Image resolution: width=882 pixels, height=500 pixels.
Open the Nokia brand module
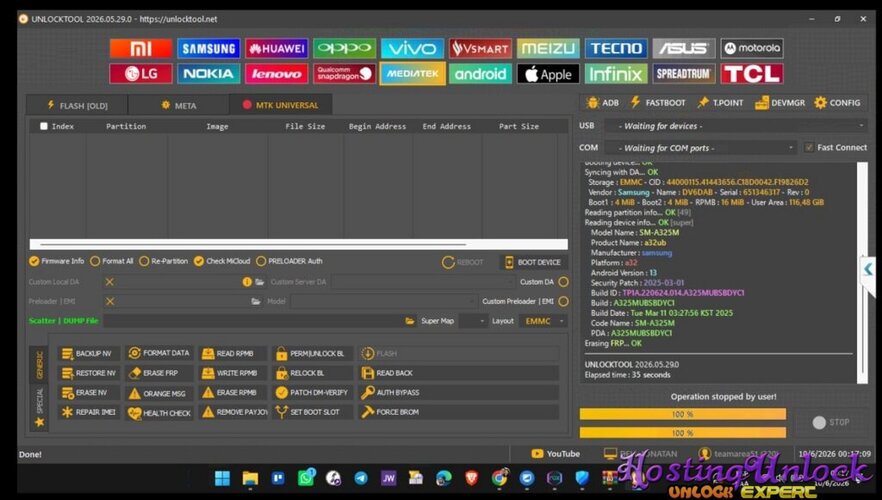pyautogui.click(x=208, y=74)
